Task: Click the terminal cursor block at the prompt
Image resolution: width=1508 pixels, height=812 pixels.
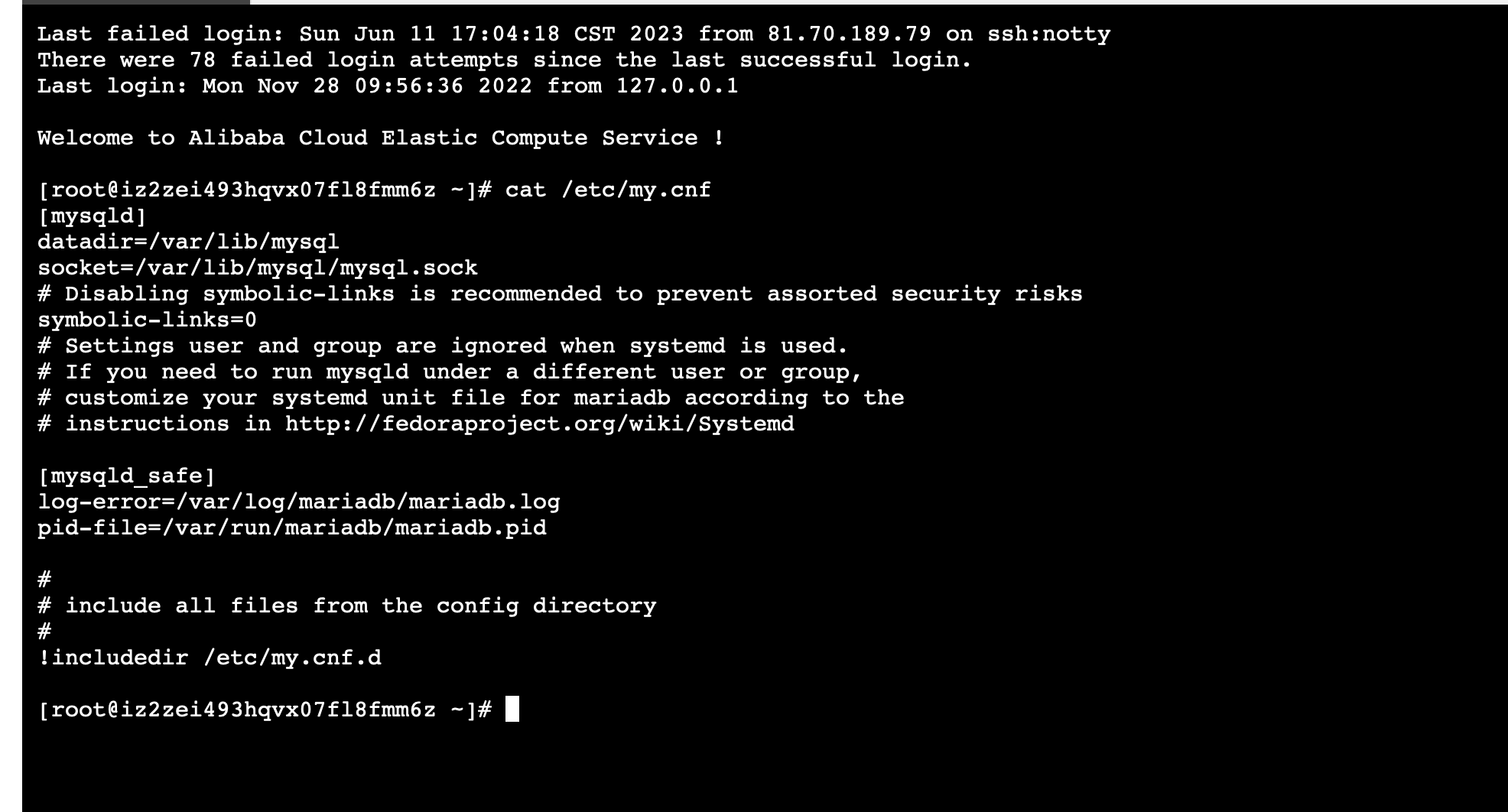Action: pos(512,710)
